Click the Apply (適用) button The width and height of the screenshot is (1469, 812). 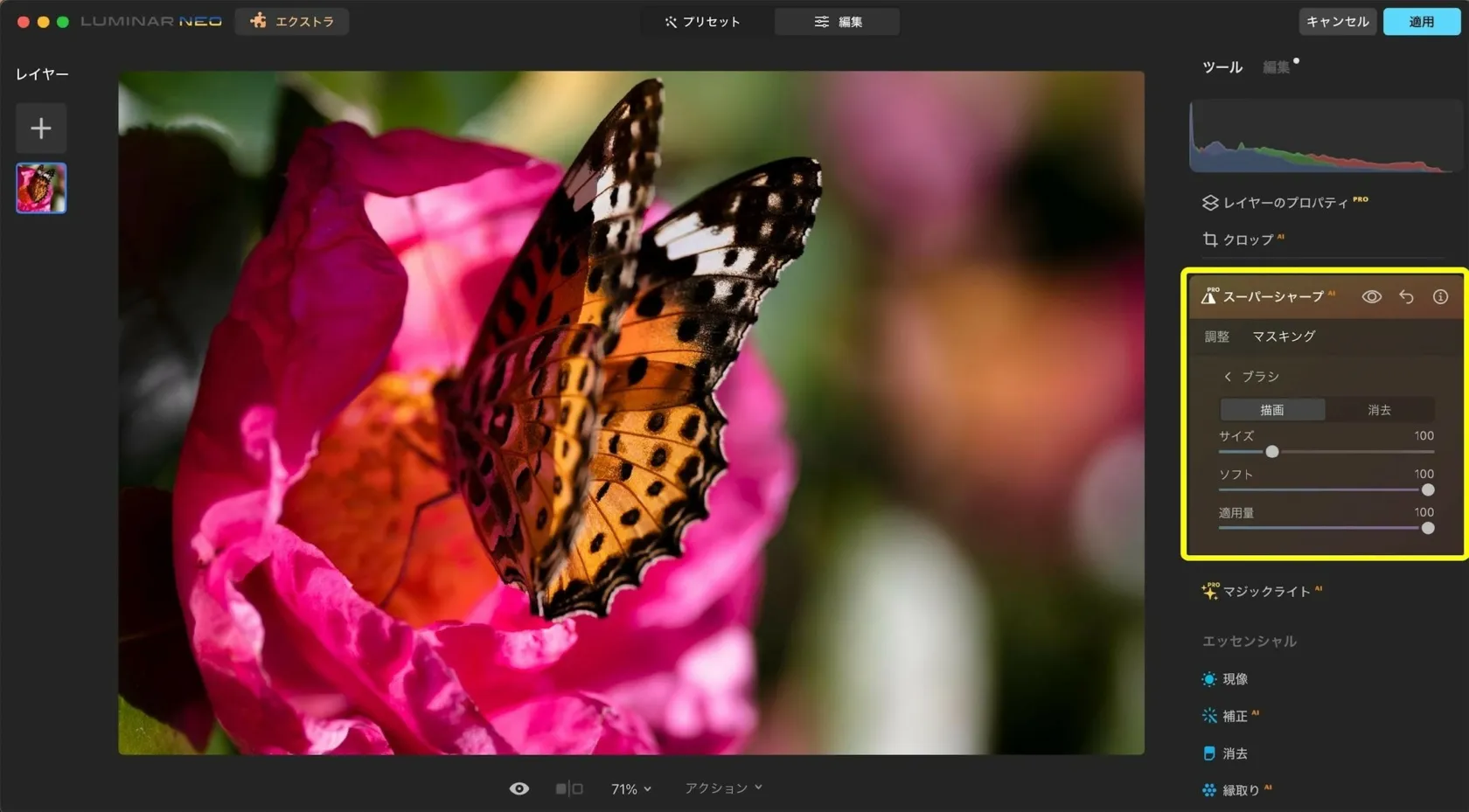[1421, 22]
